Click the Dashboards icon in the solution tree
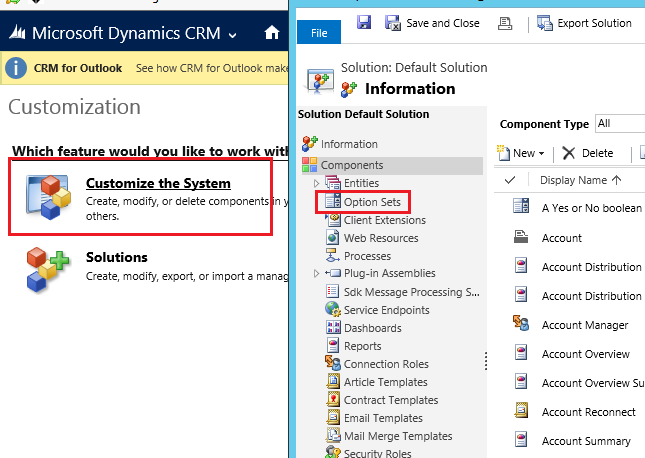Screen dimensions: 645x458 click(x=333, y=328)
